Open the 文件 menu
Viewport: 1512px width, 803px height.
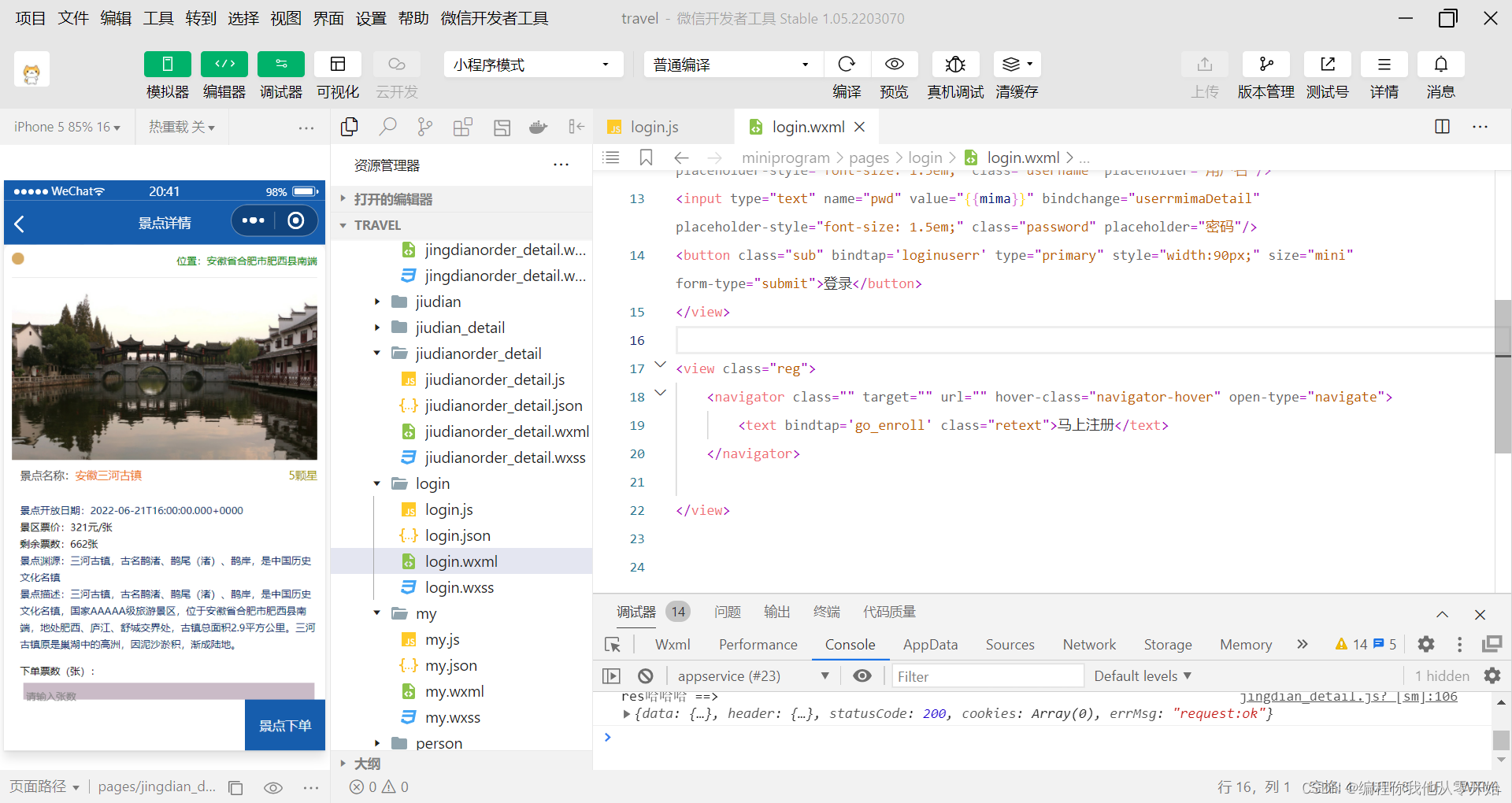click(x=73, y=18)
